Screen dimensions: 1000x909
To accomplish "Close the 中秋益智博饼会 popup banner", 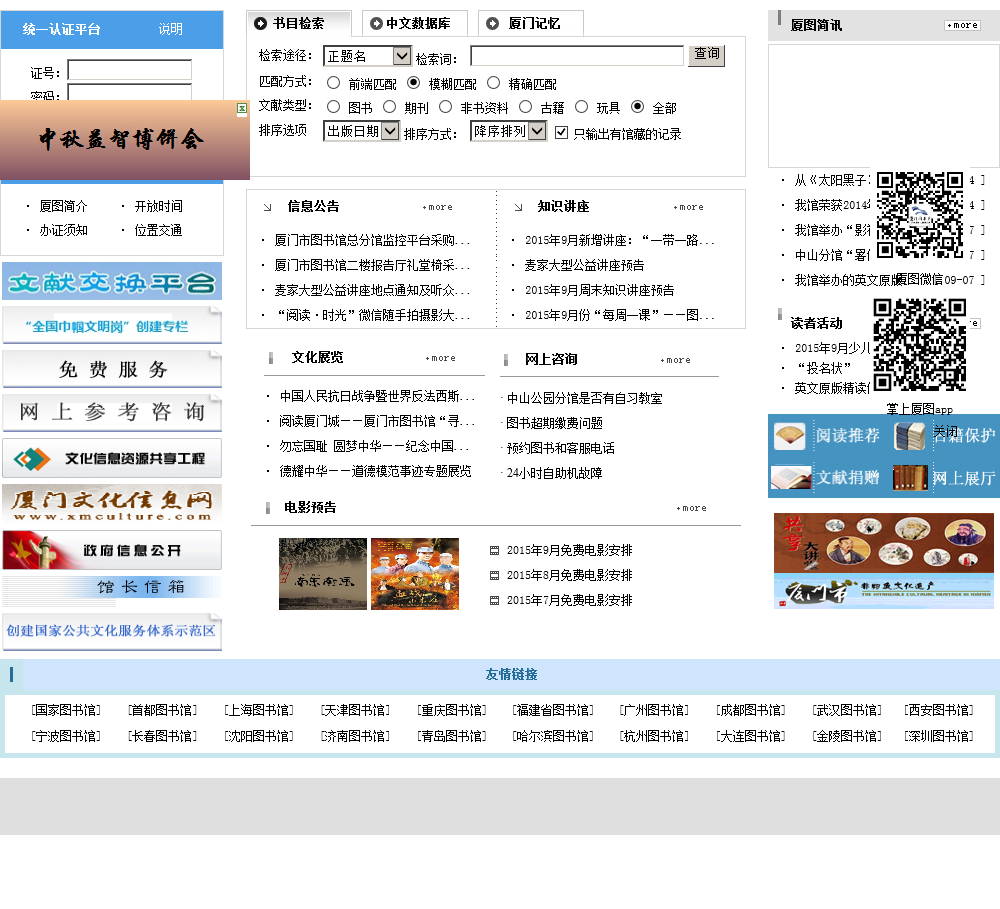I will (242, 108).
